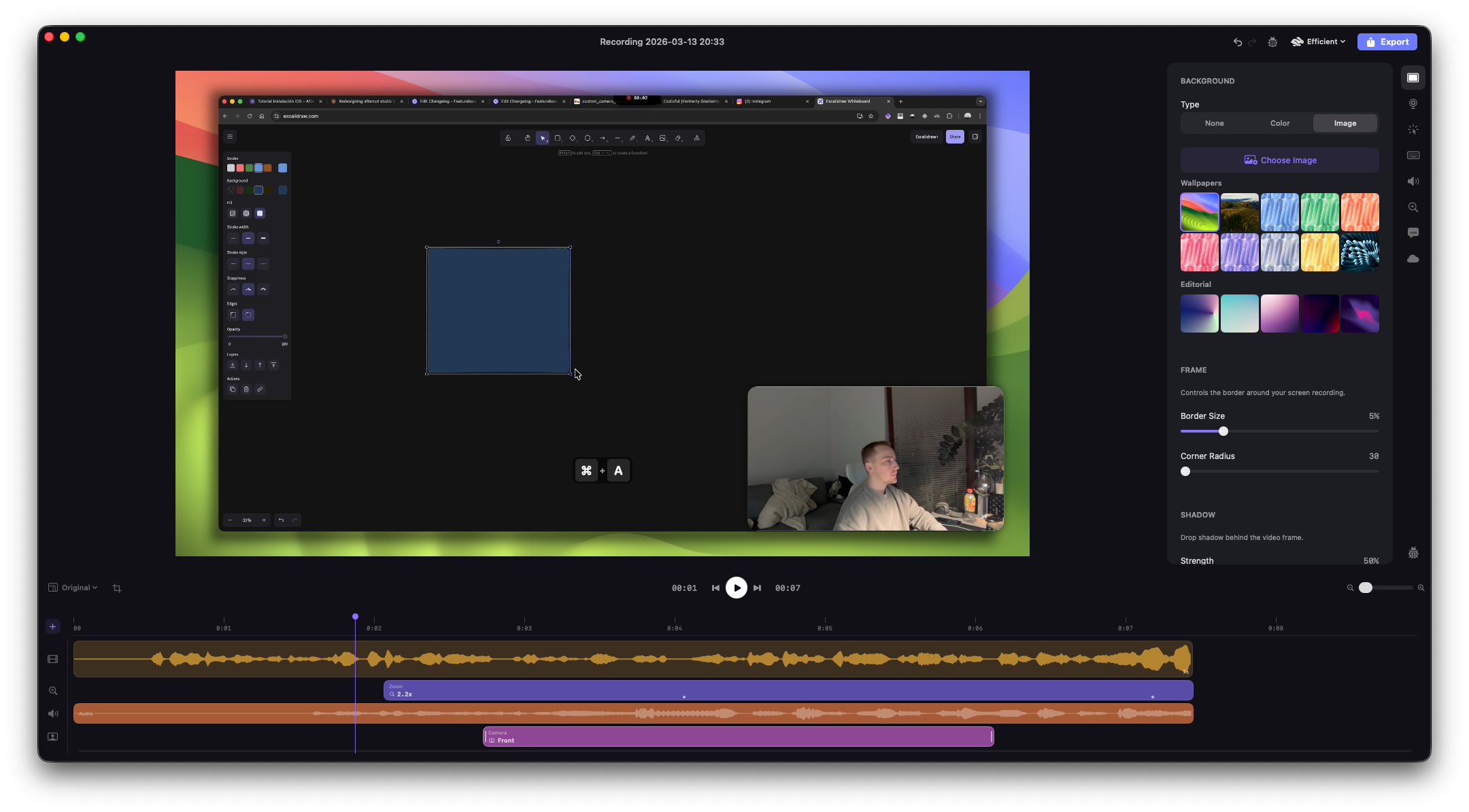This screenshot has height=812, width=1469.
Task: Open the keyboard shortcuts sidebar icon
Action: tap(1413, 155)
